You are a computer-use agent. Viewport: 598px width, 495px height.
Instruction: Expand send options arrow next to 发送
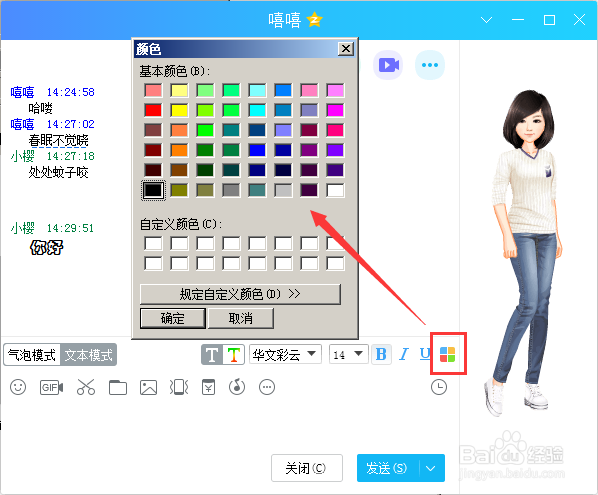[x=431, y=468]
